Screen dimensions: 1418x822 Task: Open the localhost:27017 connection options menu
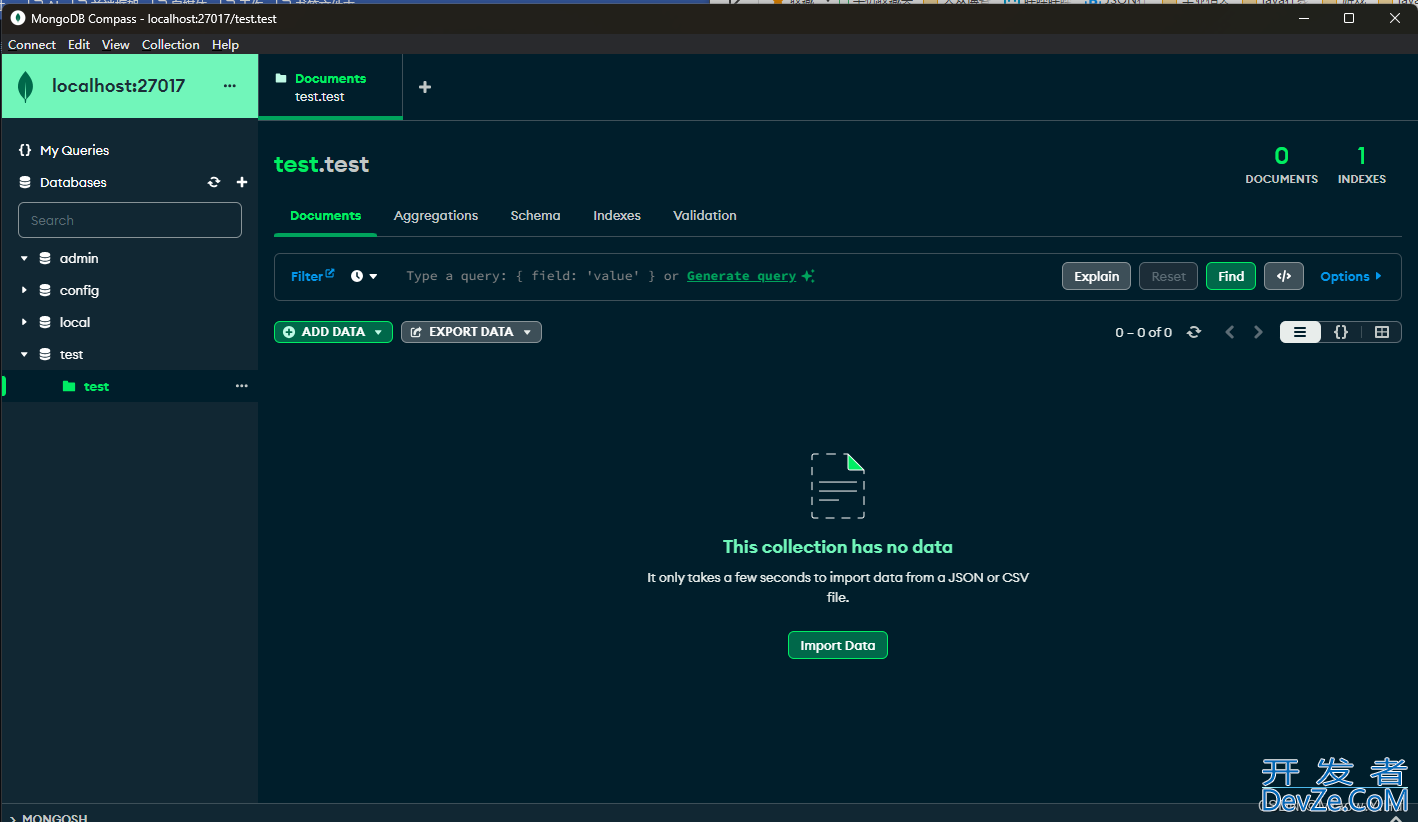tap(230, 86)
